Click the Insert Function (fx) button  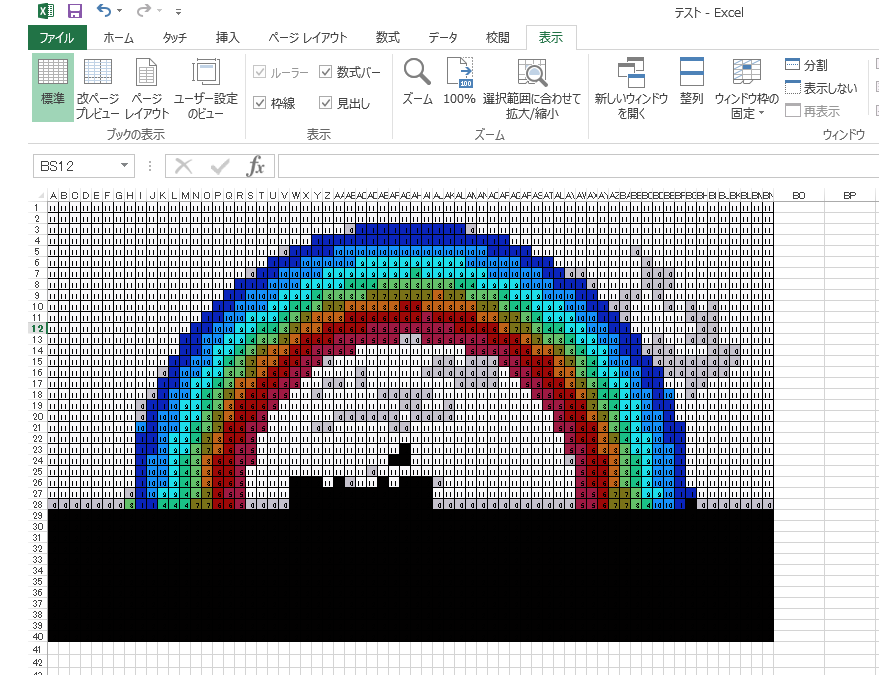click(x=254, y=166)
